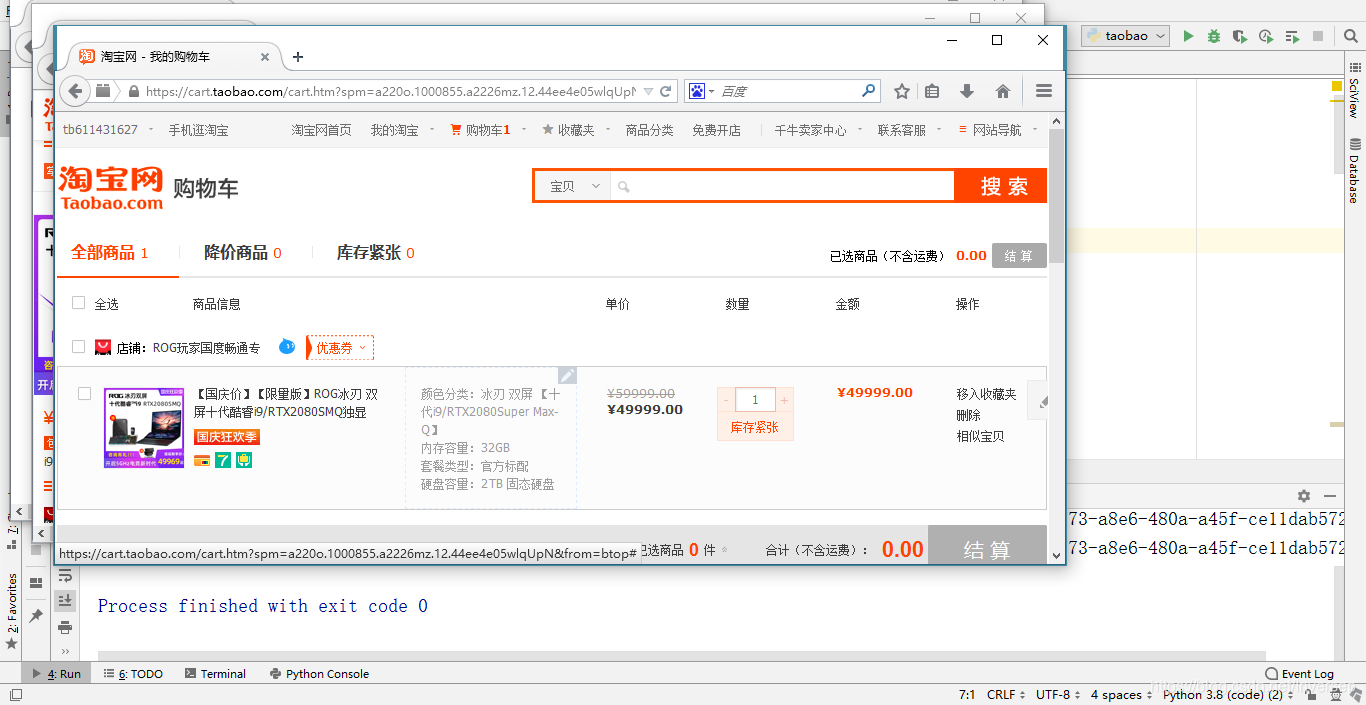Click the Profile run icon in PyCharm
Viewport: 1366px width, 705px height.
1266,36
